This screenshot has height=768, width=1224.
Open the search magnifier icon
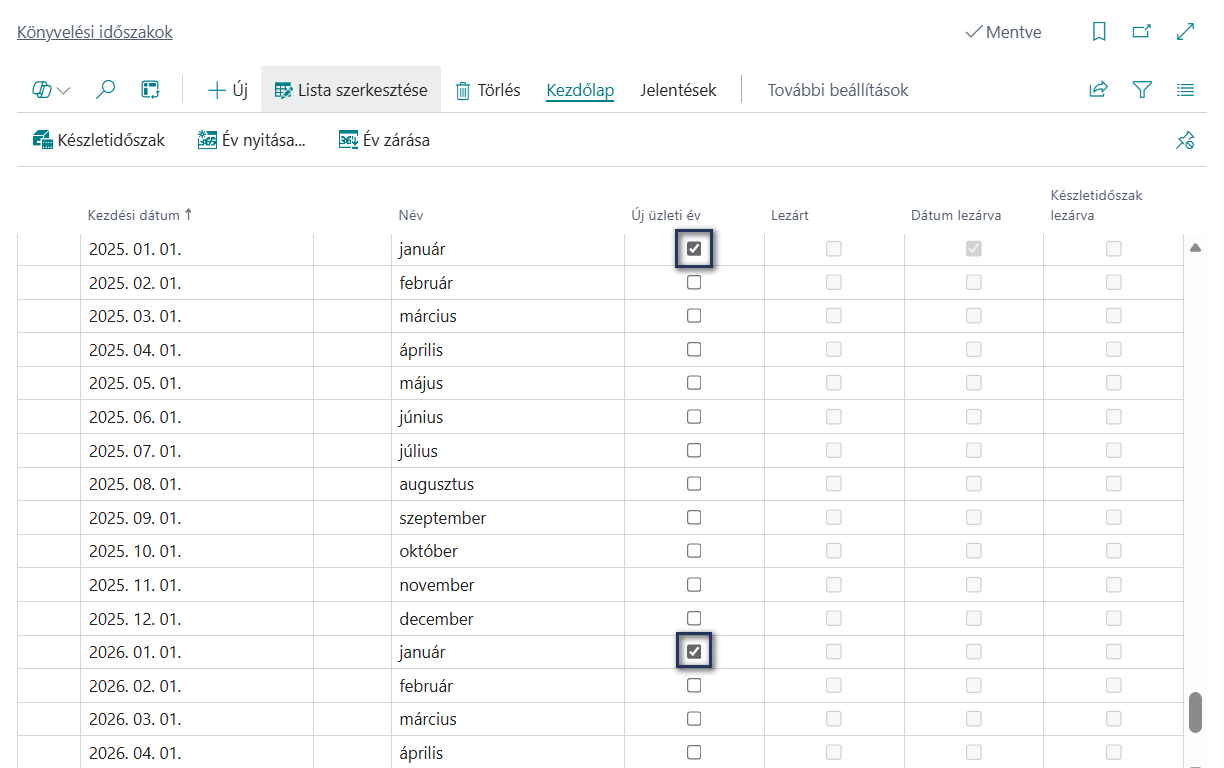105,90
